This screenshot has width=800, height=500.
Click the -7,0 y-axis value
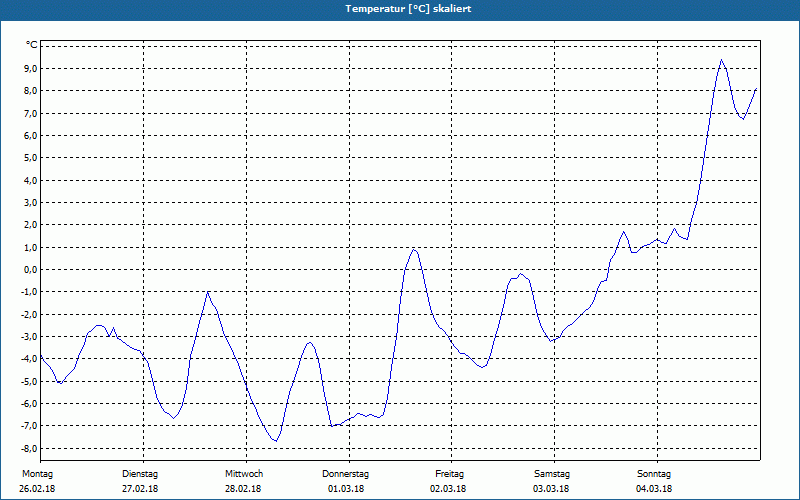click(29, 426)
